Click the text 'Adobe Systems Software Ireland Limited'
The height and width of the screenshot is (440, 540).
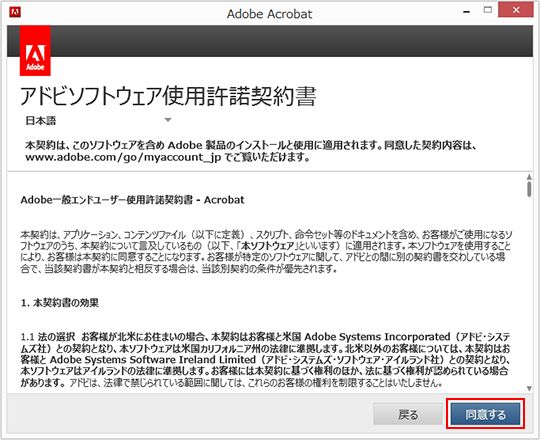[x=153, y=360]
